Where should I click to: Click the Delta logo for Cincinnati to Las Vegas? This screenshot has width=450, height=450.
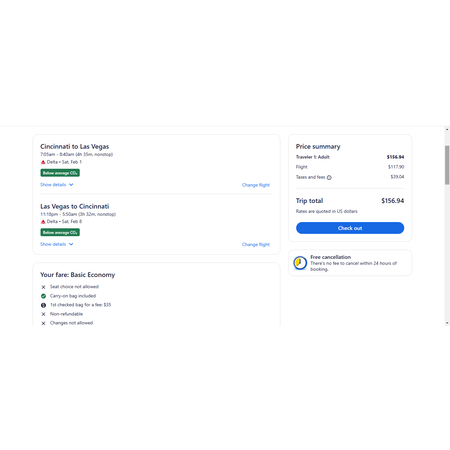point(43,162)
